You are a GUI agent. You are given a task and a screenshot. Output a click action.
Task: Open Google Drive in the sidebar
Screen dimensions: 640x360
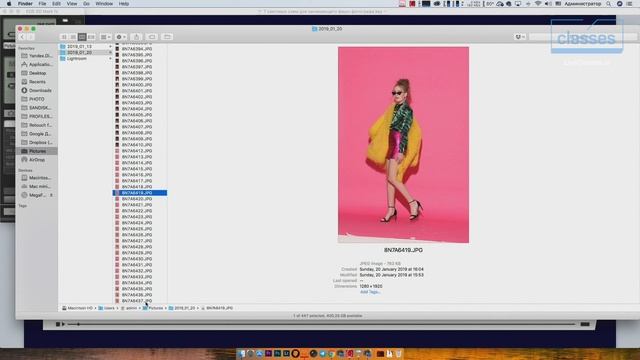(37, 134)
